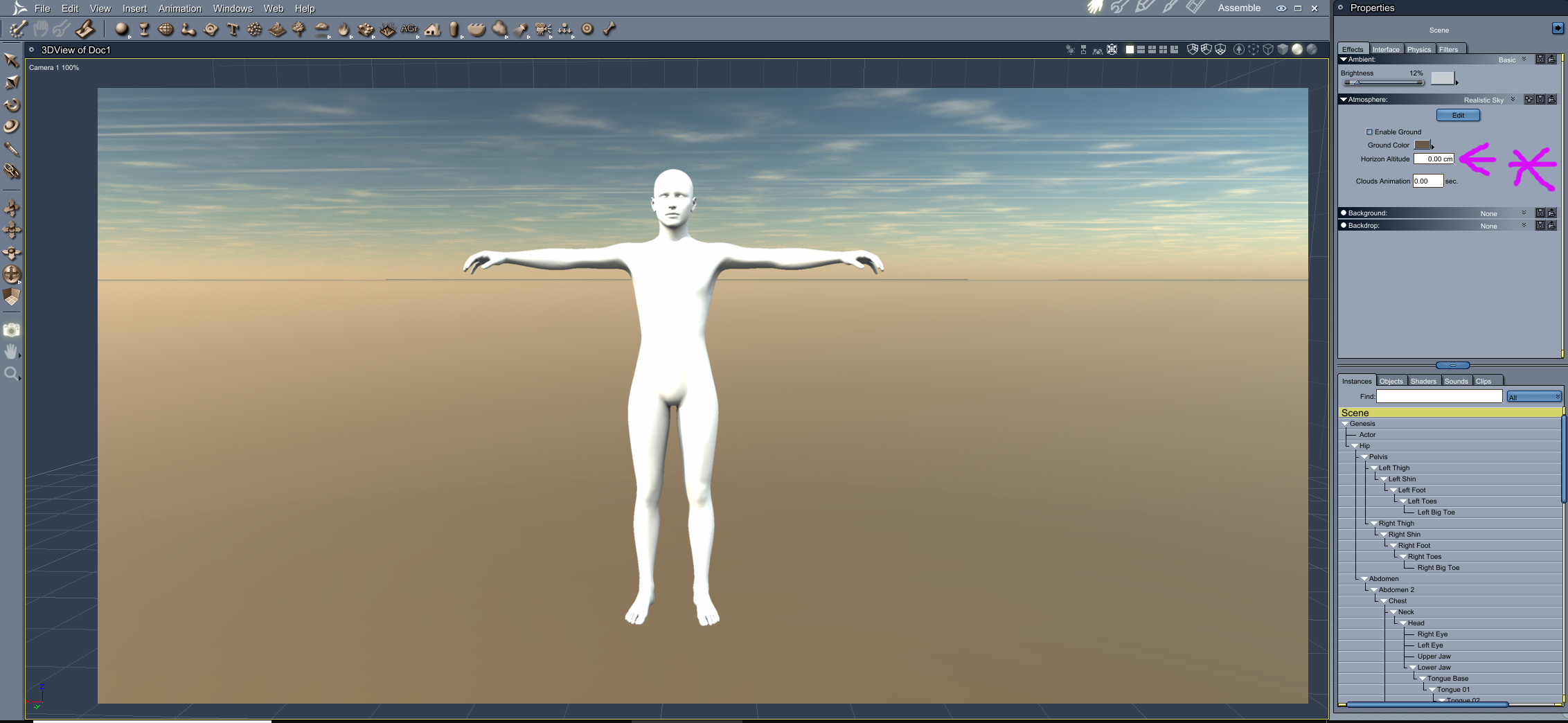The width and height of the screenshot is (1568, 723).
Task: Collapse the Genesis tree node
Action: (x=1345, y=424)
